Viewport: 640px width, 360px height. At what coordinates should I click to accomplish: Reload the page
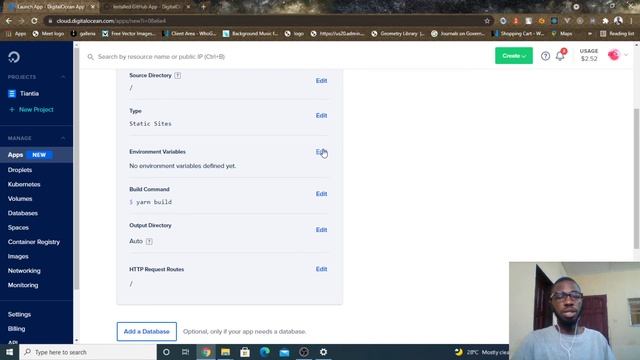point(34,21)
